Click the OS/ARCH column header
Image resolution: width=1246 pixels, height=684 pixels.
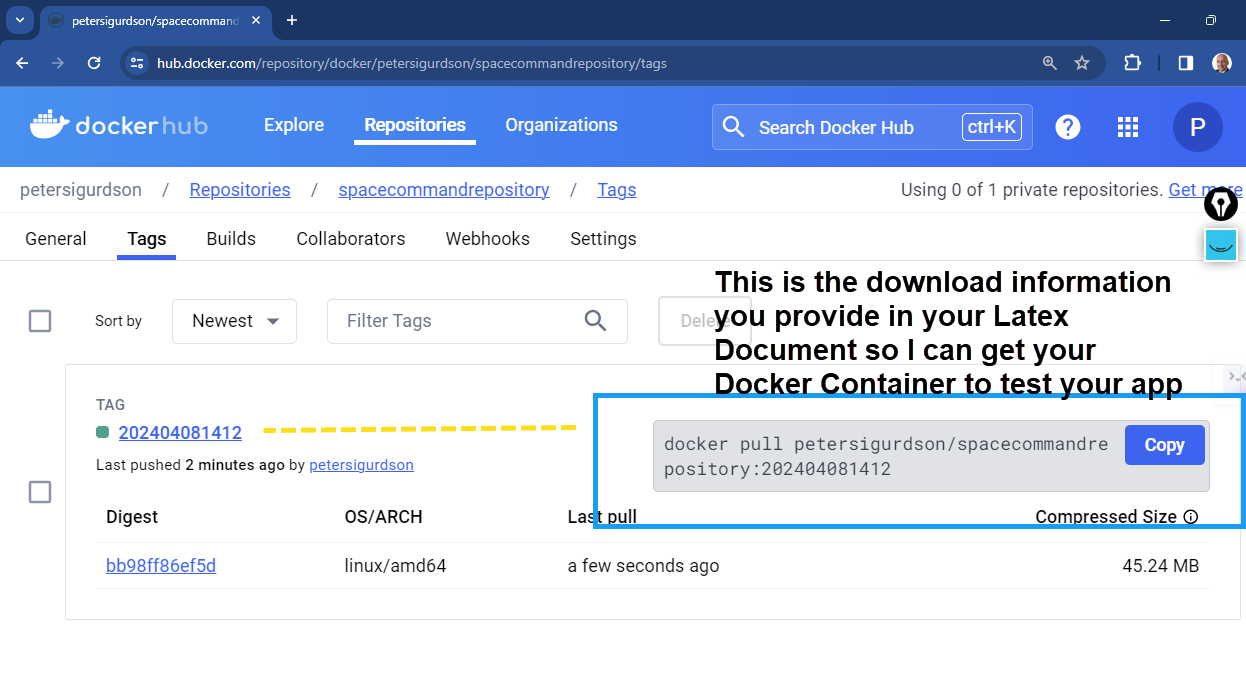point(383,517)
